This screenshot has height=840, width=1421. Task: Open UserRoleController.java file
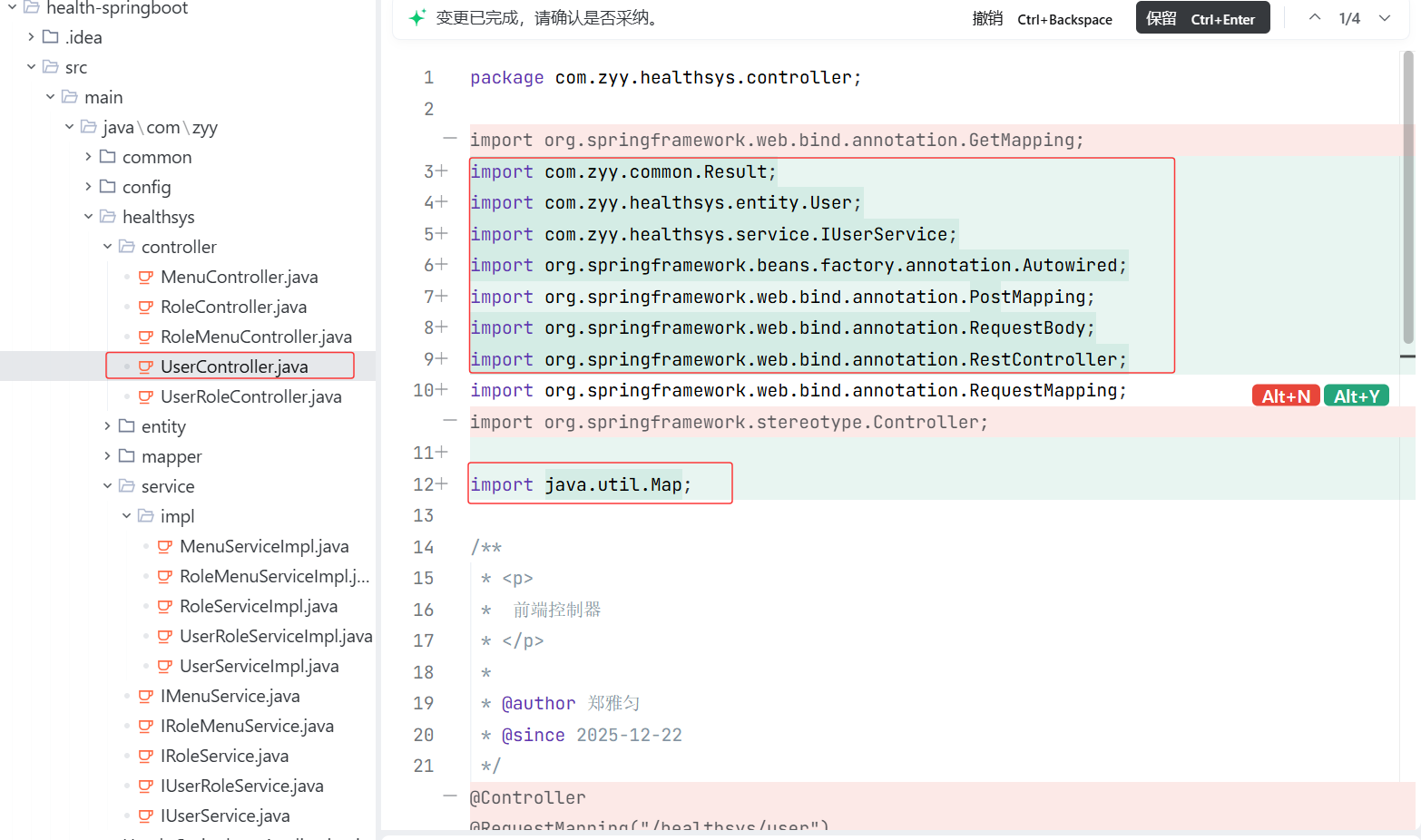tap(251, 396)
